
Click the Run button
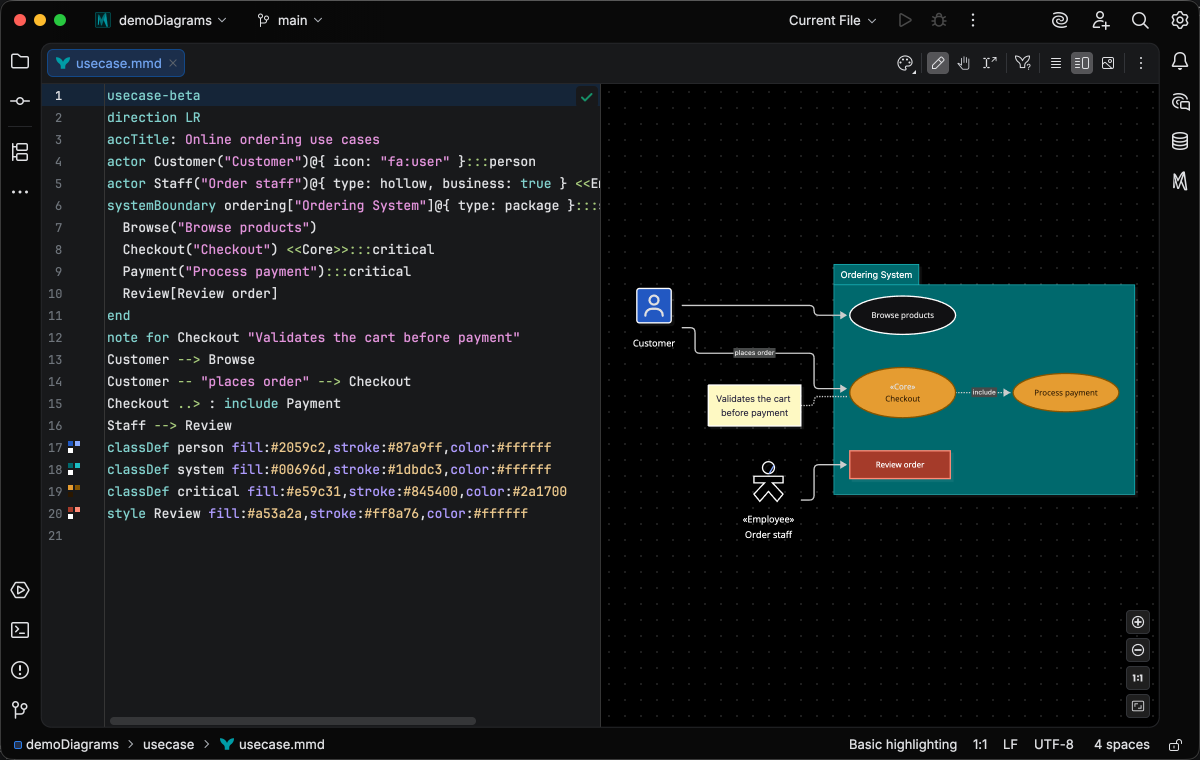coord(905,20)
